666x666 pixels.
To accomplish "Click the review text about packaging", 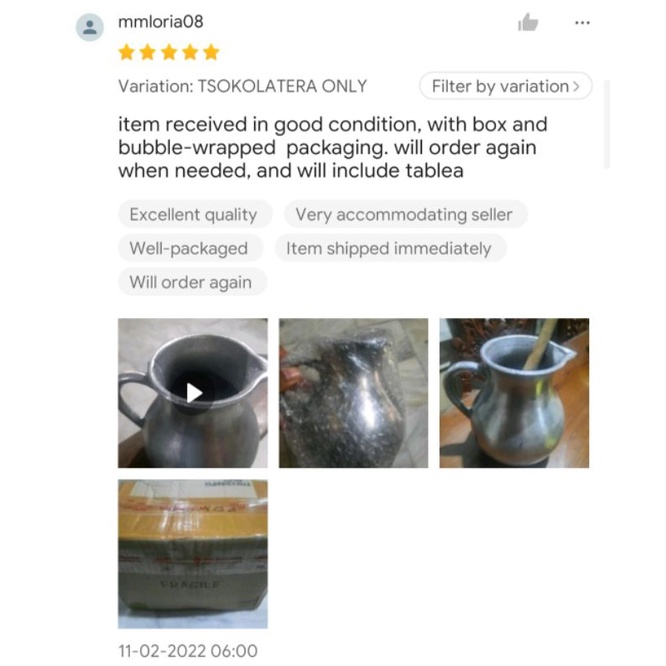I will pyautogui.click(x=333, y=147).
